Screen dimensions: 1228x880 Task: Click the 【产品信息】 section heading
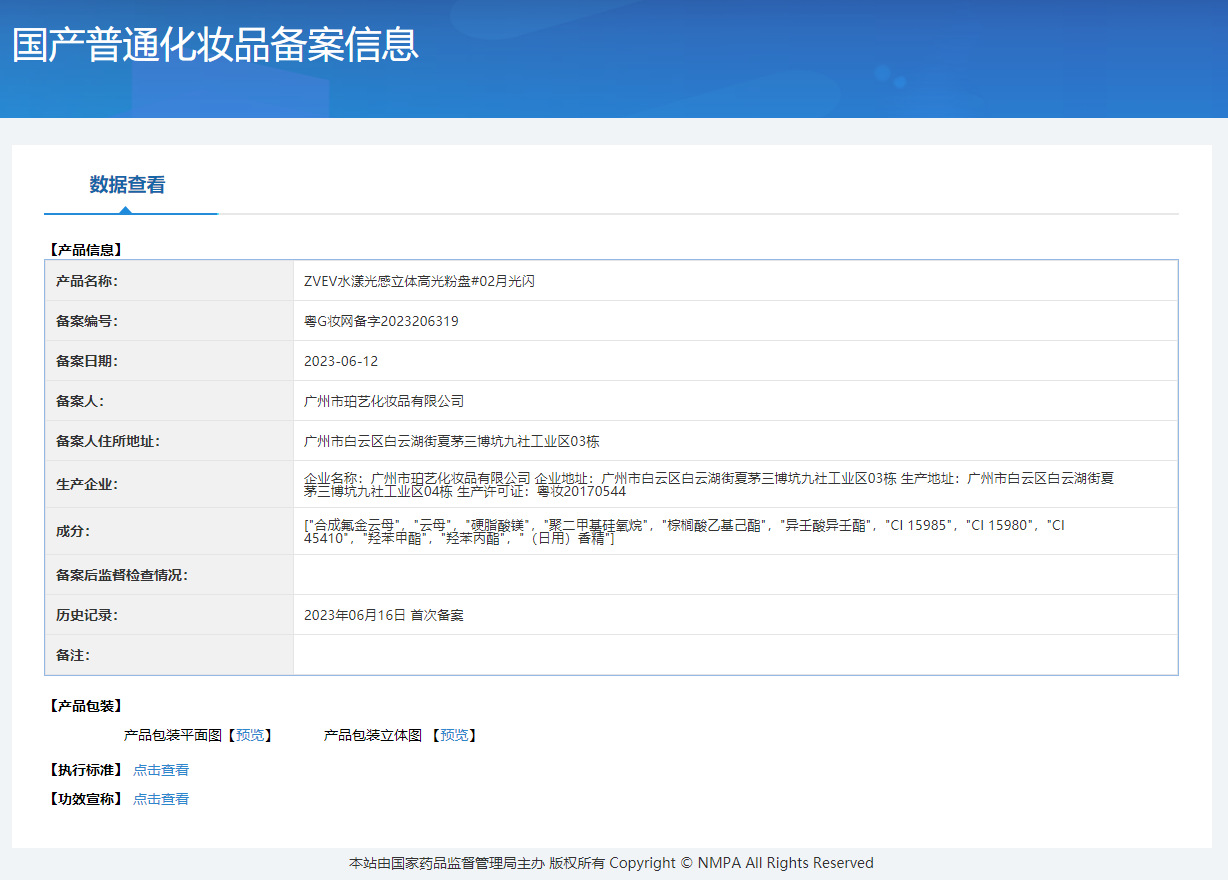point(85,250)
